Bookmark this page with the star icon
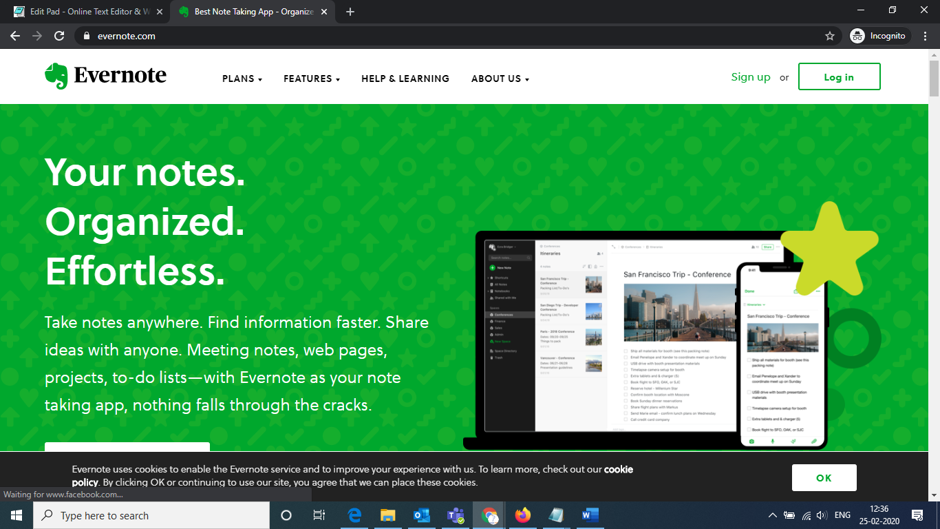 (830, 36)
